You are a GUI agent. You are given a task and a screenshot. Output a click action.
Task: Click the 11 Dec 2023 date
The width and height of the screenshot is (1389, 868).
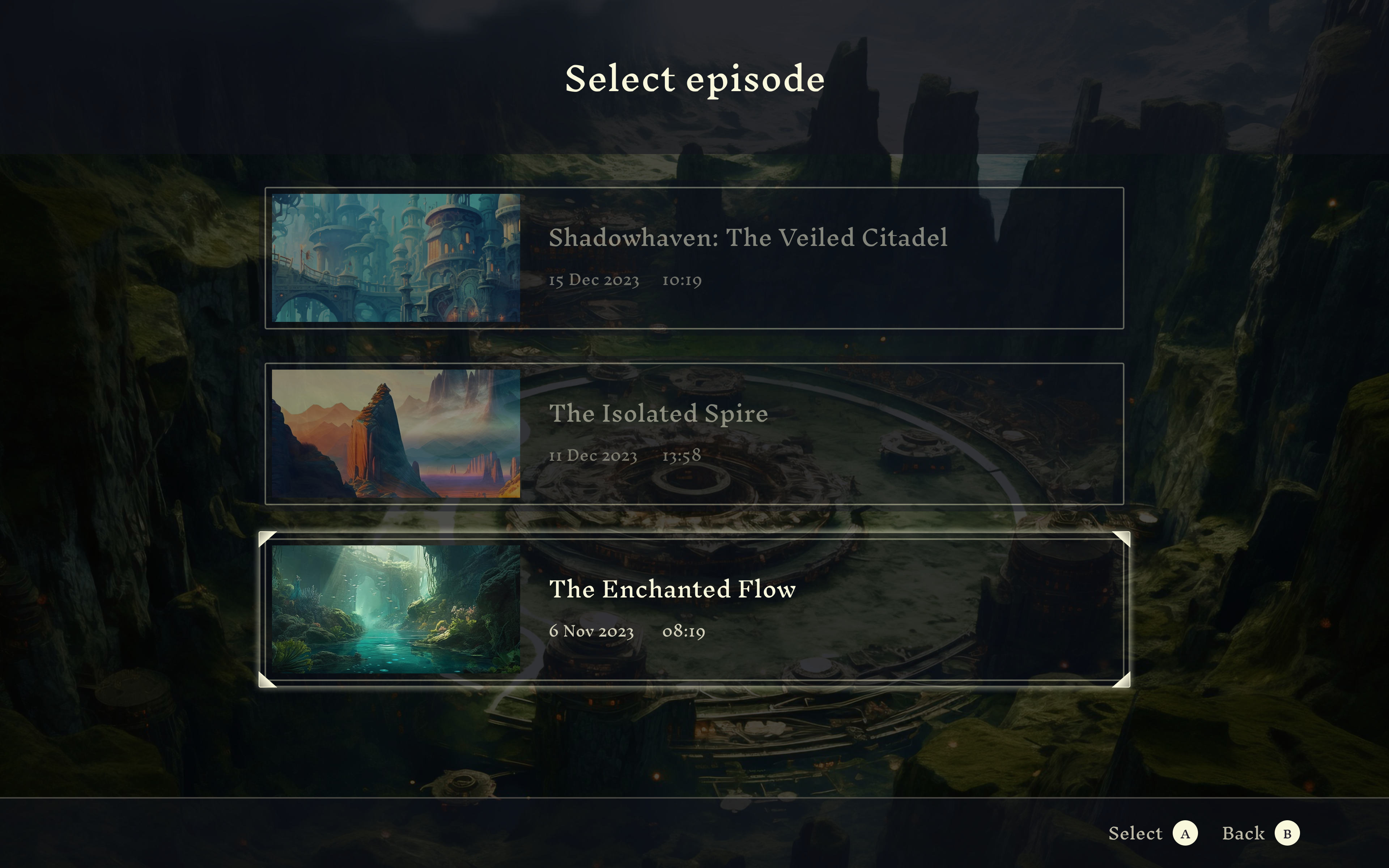coord(593,456)
